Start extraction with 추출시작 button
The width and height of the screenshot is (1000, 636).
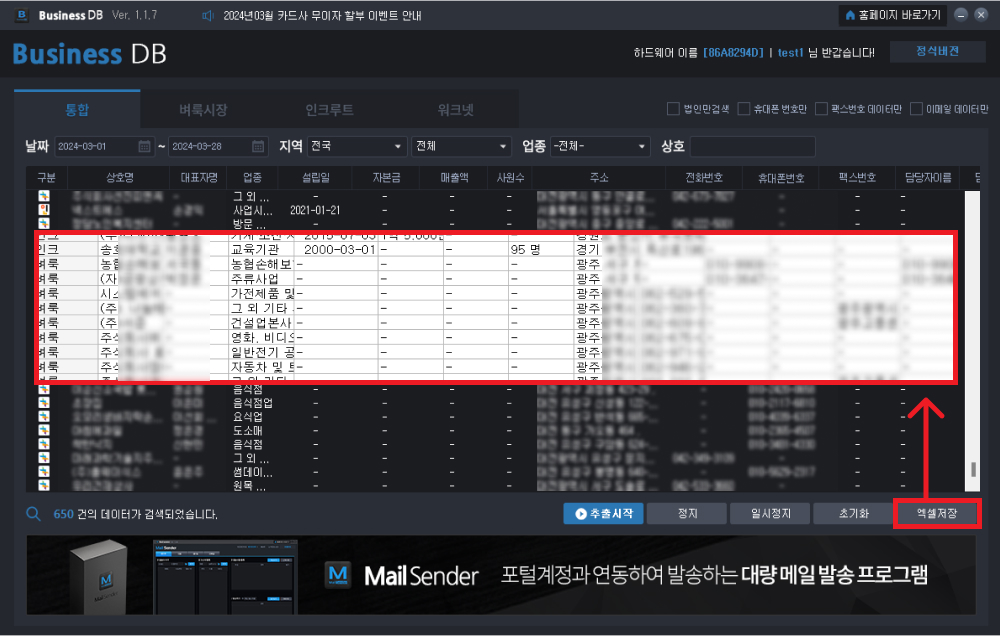tap(603, 514)
